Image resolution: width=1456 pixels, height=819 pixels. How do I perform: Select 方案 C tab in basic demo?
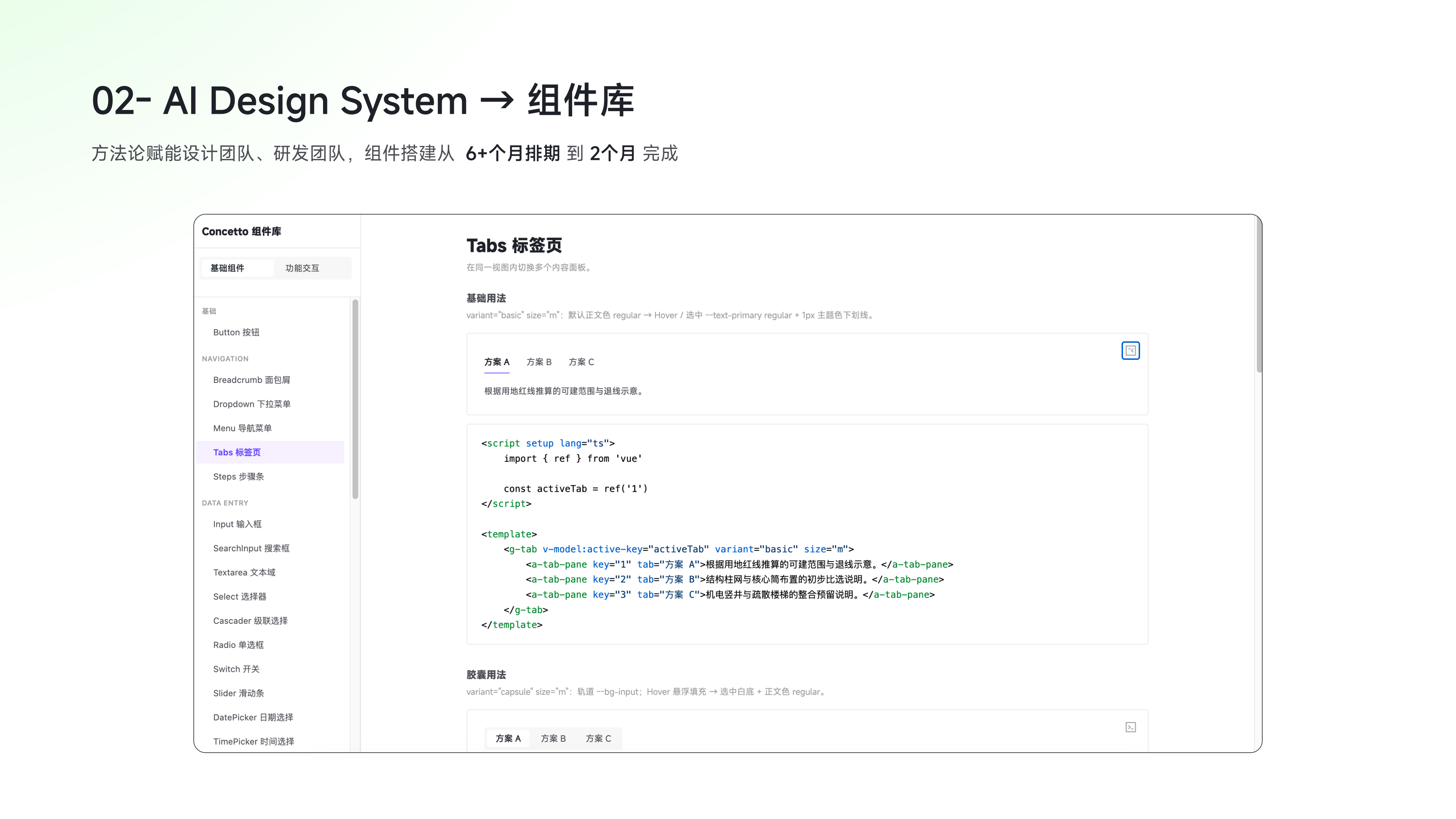[581, 362]
